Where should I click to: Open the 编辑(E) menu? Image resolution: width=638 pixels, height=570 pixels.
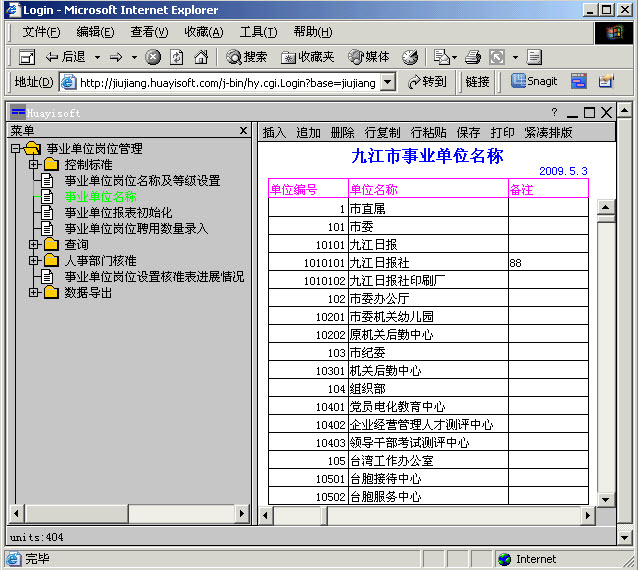[x=95, y=32]
